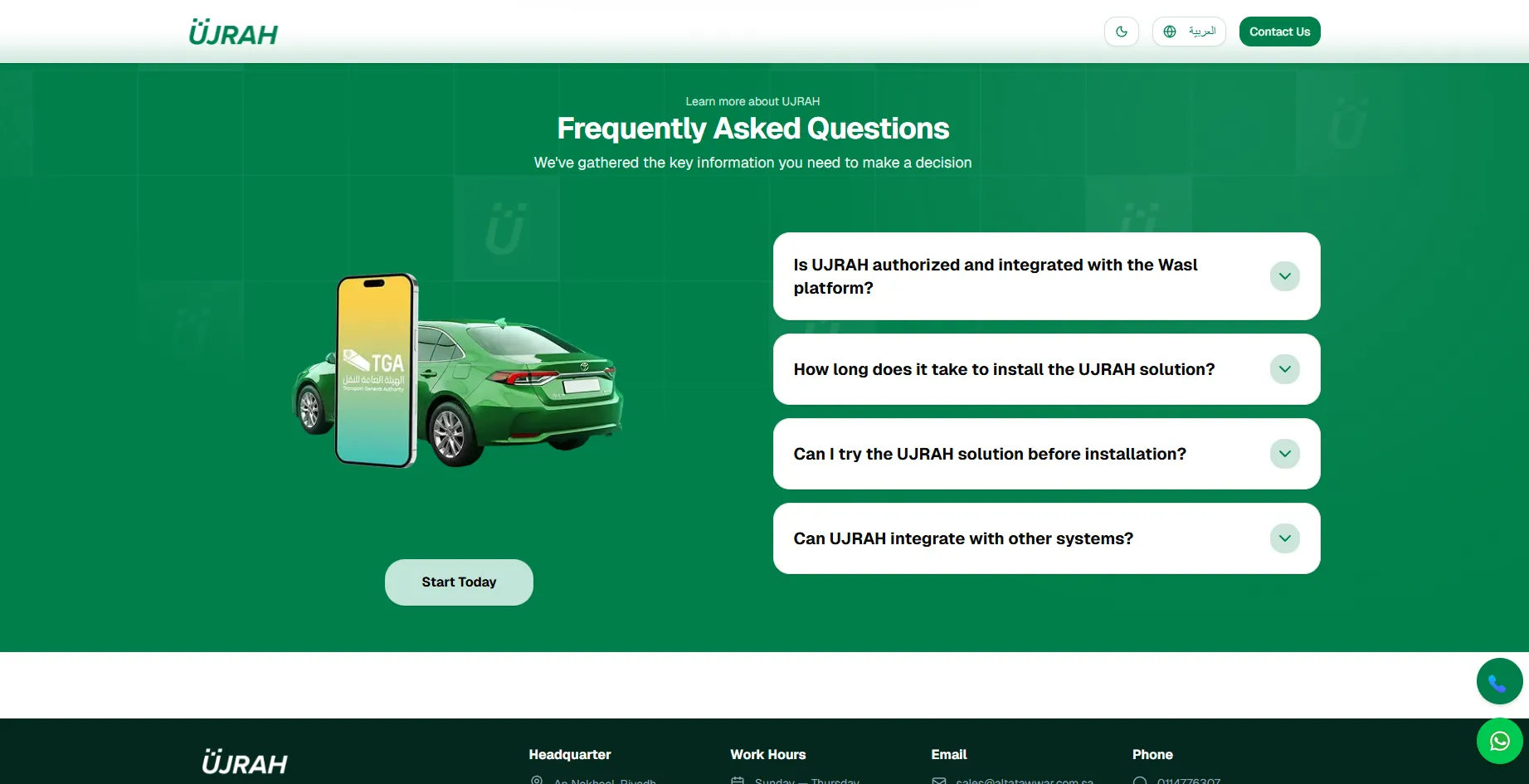Expand the integrate with other systems chevron

coord(1284,538)
